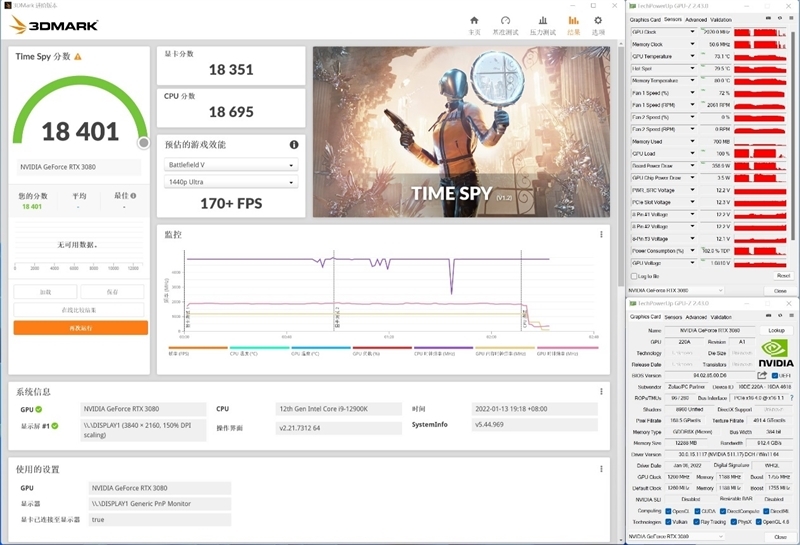The image size is (800, 545).
Task: Click the Lookup button in GPU-Z
Action: [x=776, y=330]
